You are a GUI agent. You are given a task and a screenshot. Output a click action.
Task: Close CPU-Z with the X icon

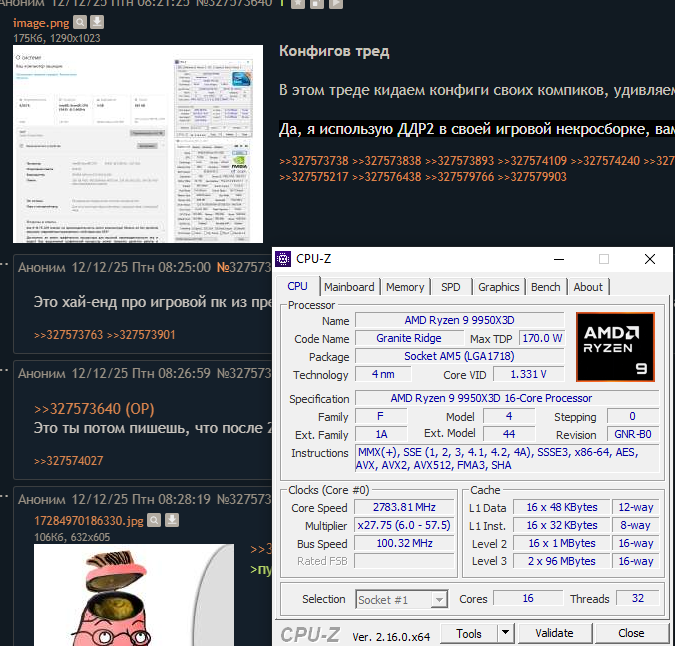(650, 259)
